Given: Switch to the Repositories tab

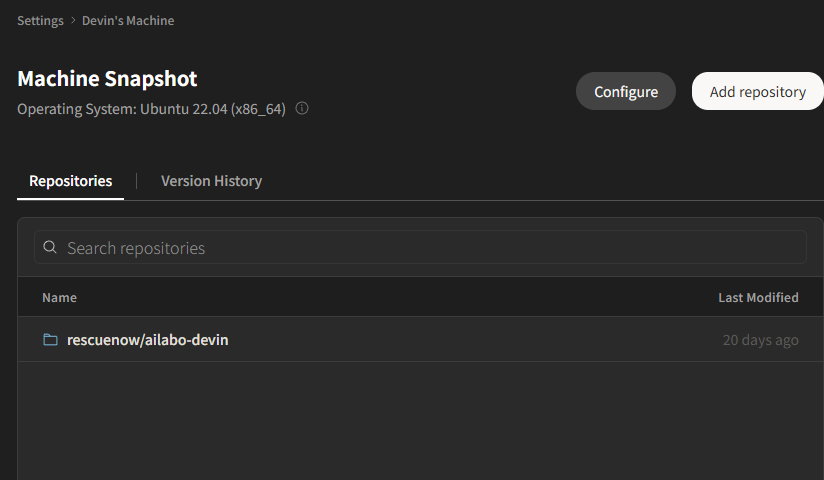Looking at the screenshot, I should [x=70, y=181].
